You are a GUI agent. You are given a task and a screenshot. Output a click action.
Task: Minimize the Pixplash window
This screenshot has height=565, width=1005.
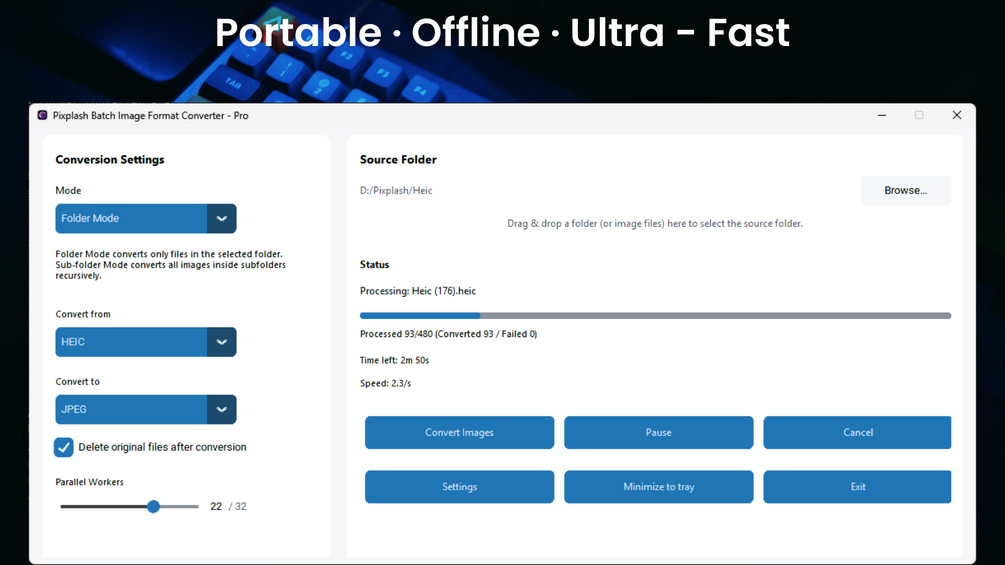[x=882, y=115]
